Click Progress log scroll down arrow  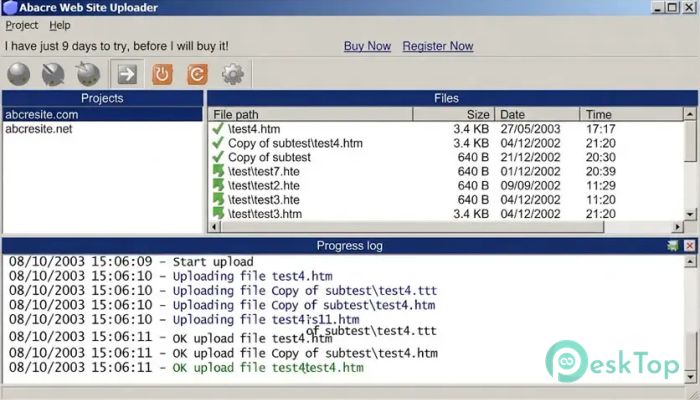click(x=690, y=377)
